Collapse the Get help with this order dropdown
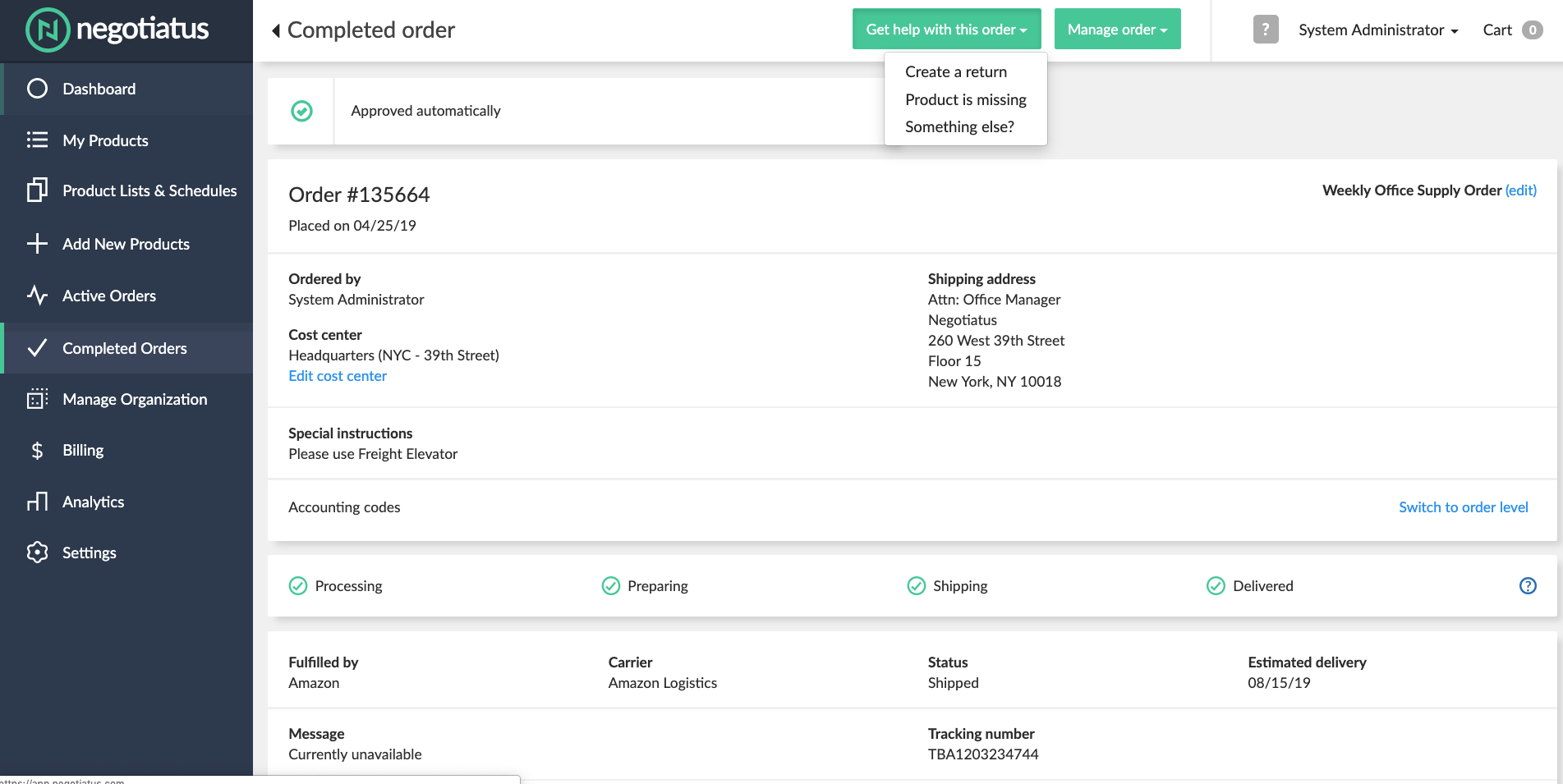Image resolution: width=1563 pixels, height=784 pixels. point(946,30)
